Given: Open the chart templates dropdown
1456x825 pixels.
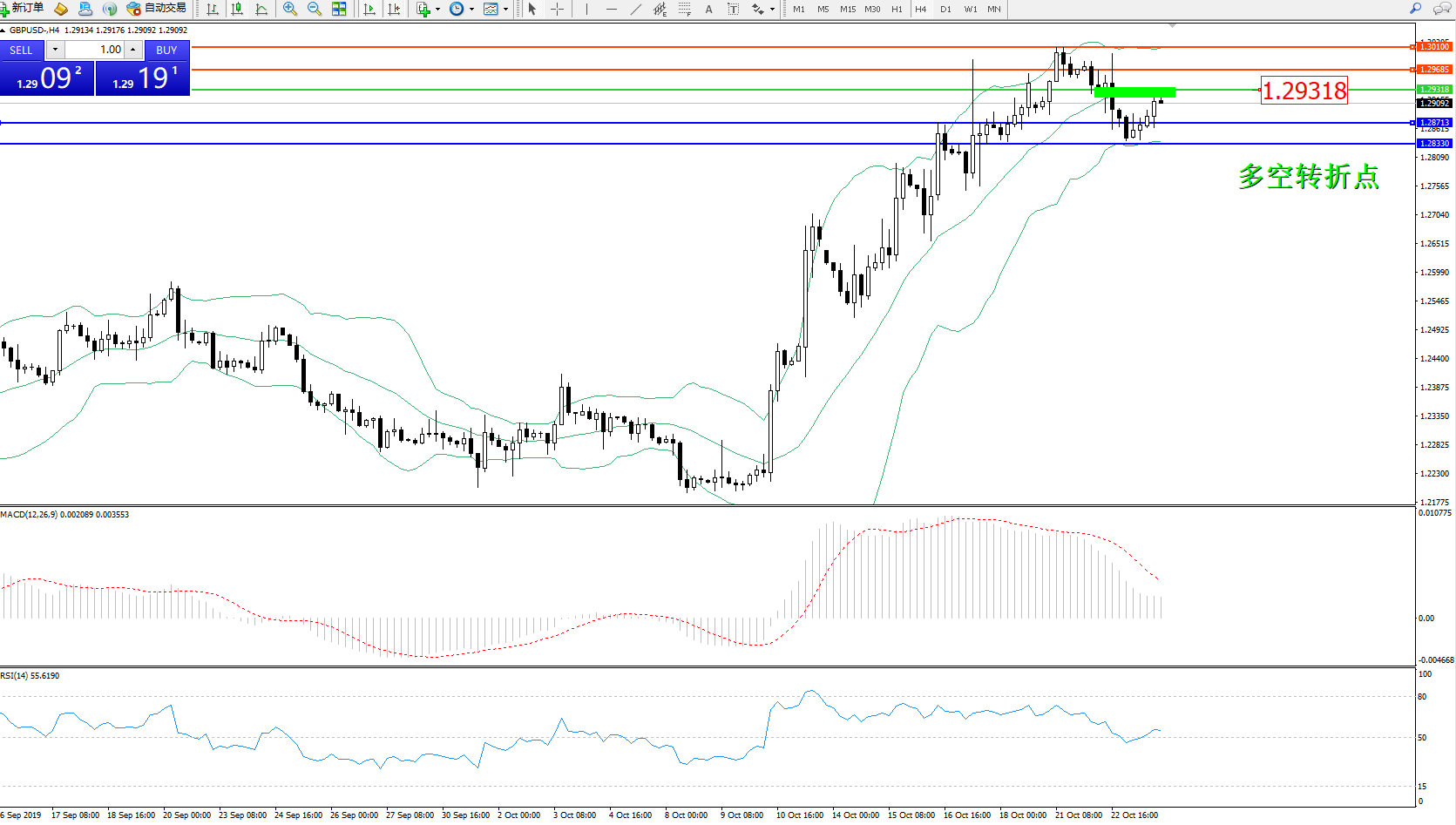Looking at the screenshot, I should [505, 9].
